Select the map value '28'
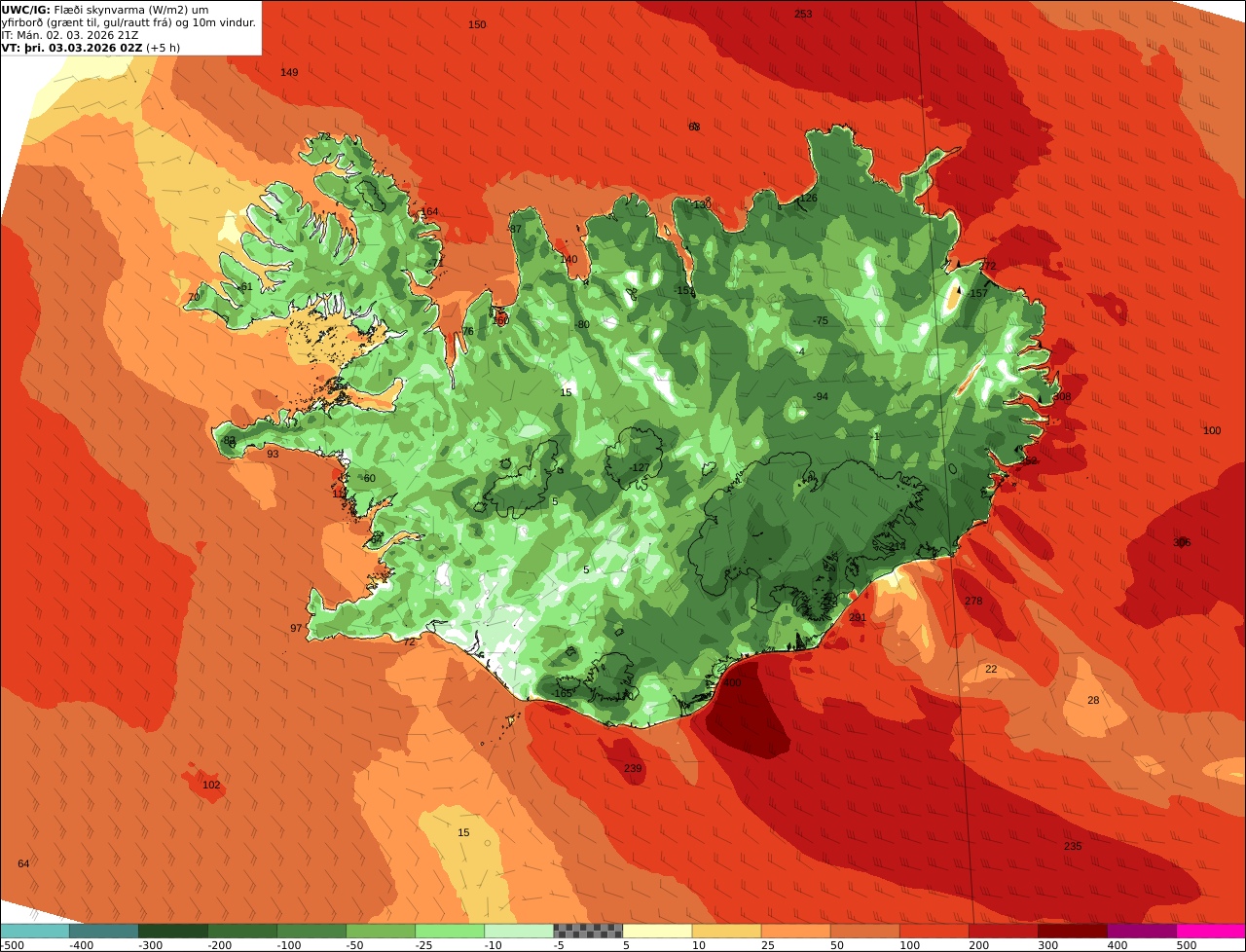 click(1093, 701)
